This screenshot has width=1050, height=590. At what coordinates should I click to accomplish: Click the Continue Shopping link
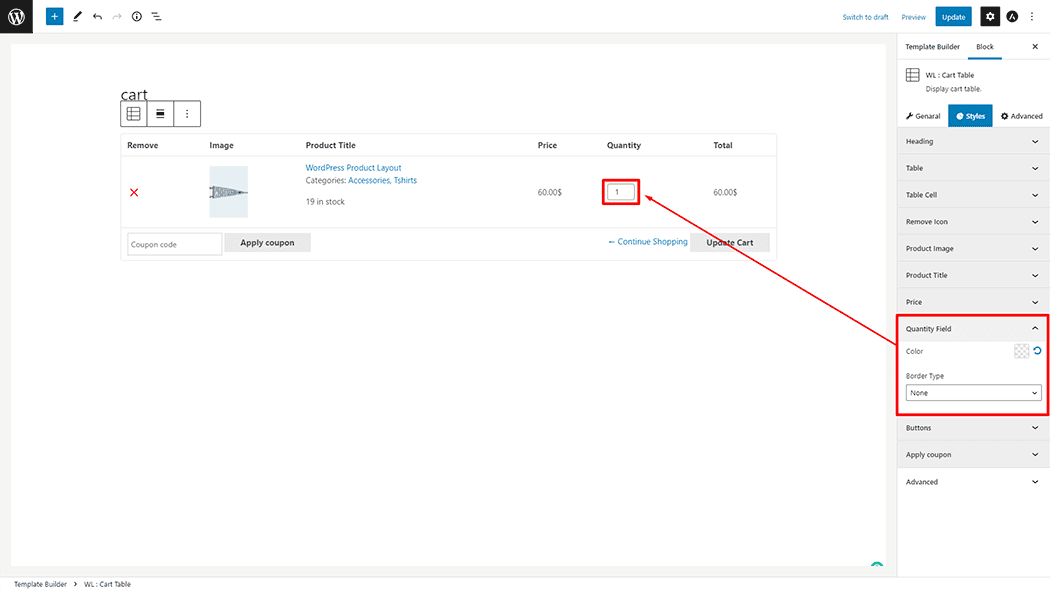point(648,242)
